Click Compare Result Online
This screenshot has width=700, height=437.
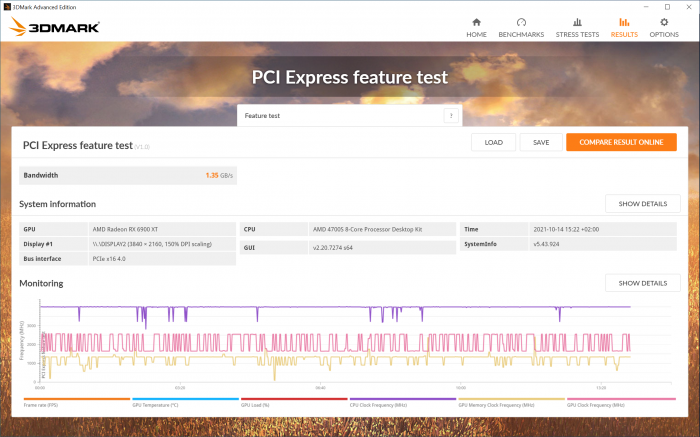(x=621, y=142)
